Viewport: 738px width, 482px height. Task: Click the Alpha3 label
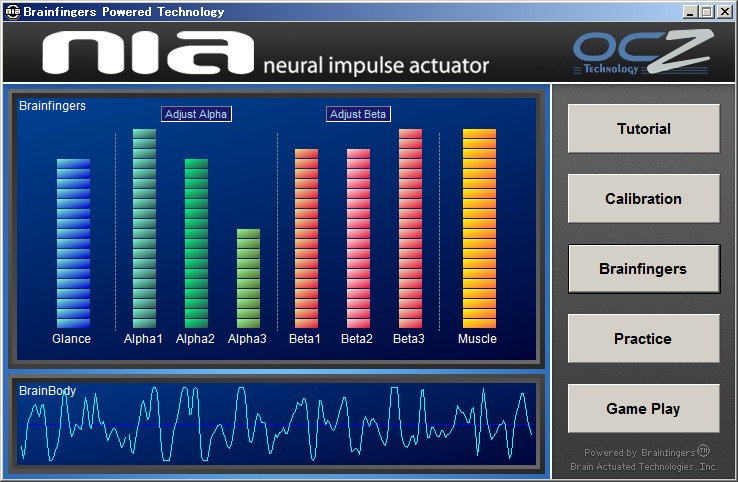(x=247, y=339)
